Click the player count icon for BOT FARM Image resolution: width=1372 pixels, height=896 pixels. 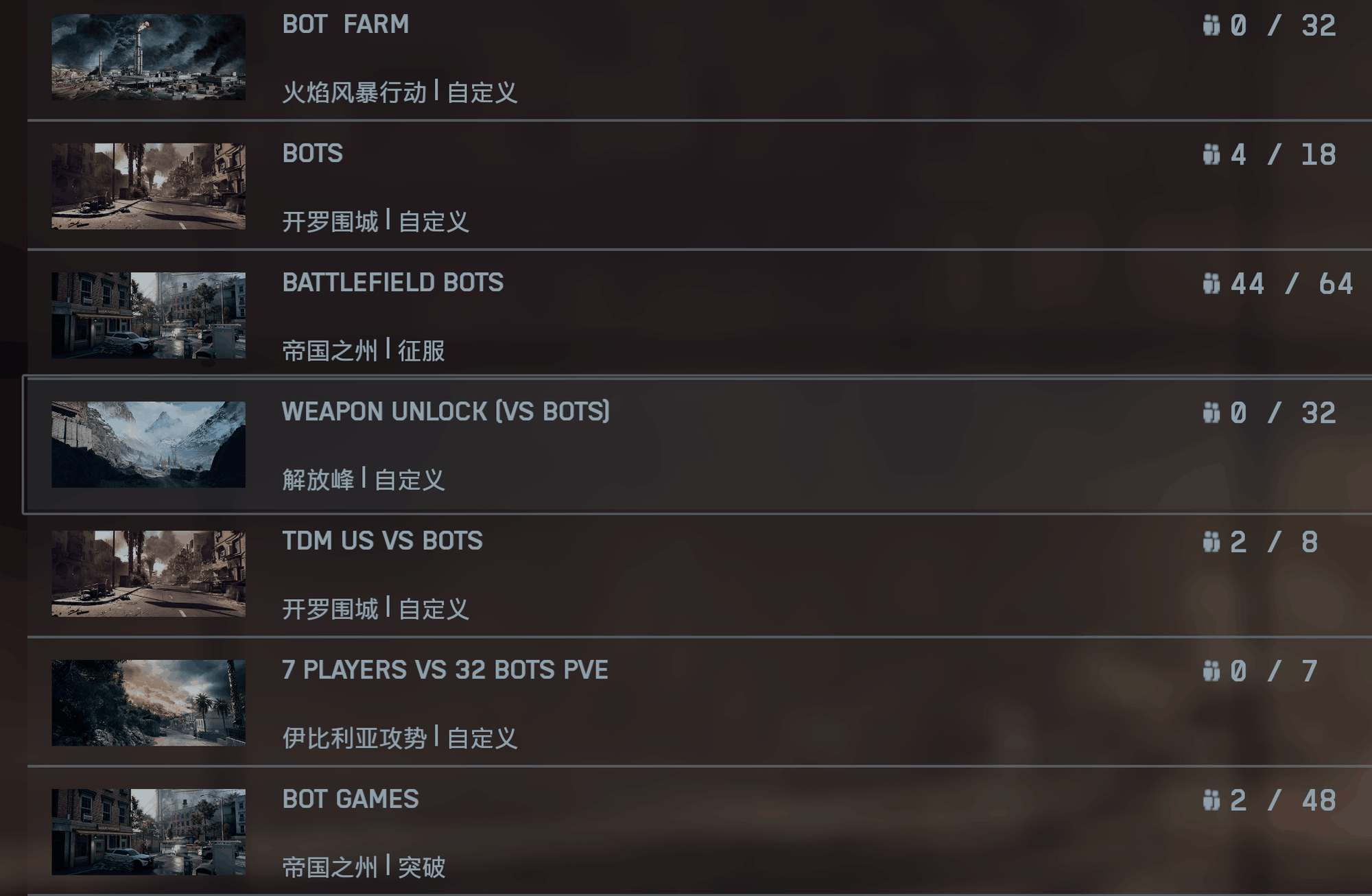pos(1211,25)
